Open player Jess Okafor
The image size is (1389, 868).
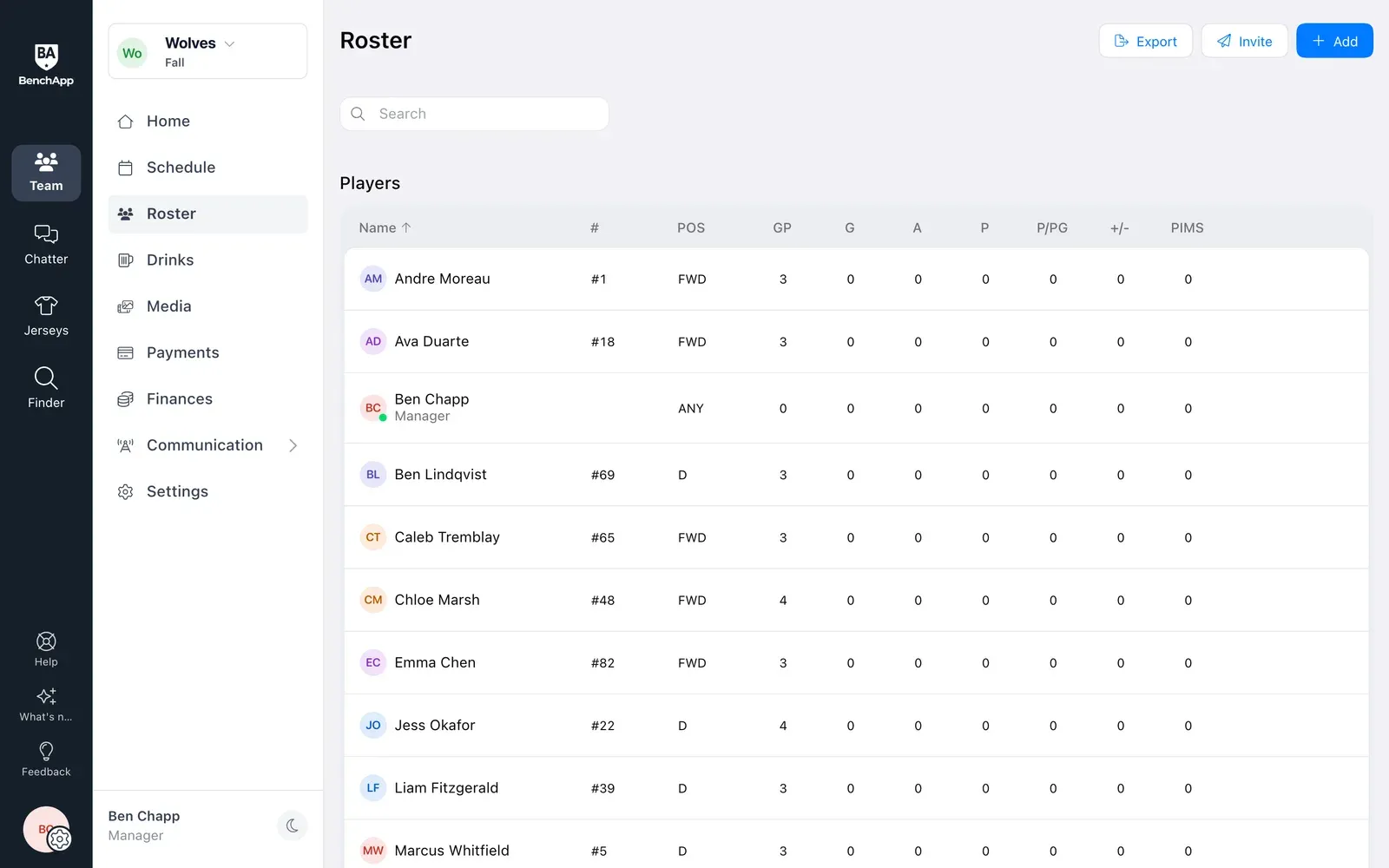[435, 725]
